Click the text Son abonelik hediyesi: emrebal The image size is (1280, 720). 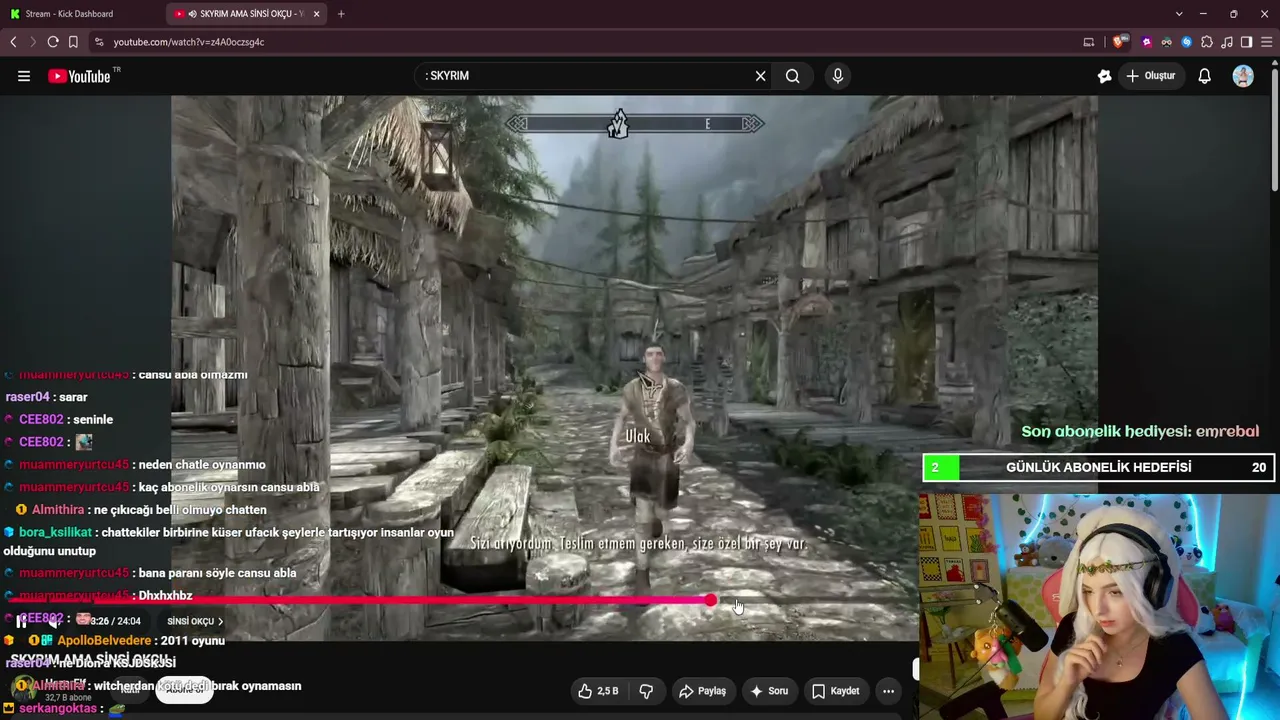1140,431
